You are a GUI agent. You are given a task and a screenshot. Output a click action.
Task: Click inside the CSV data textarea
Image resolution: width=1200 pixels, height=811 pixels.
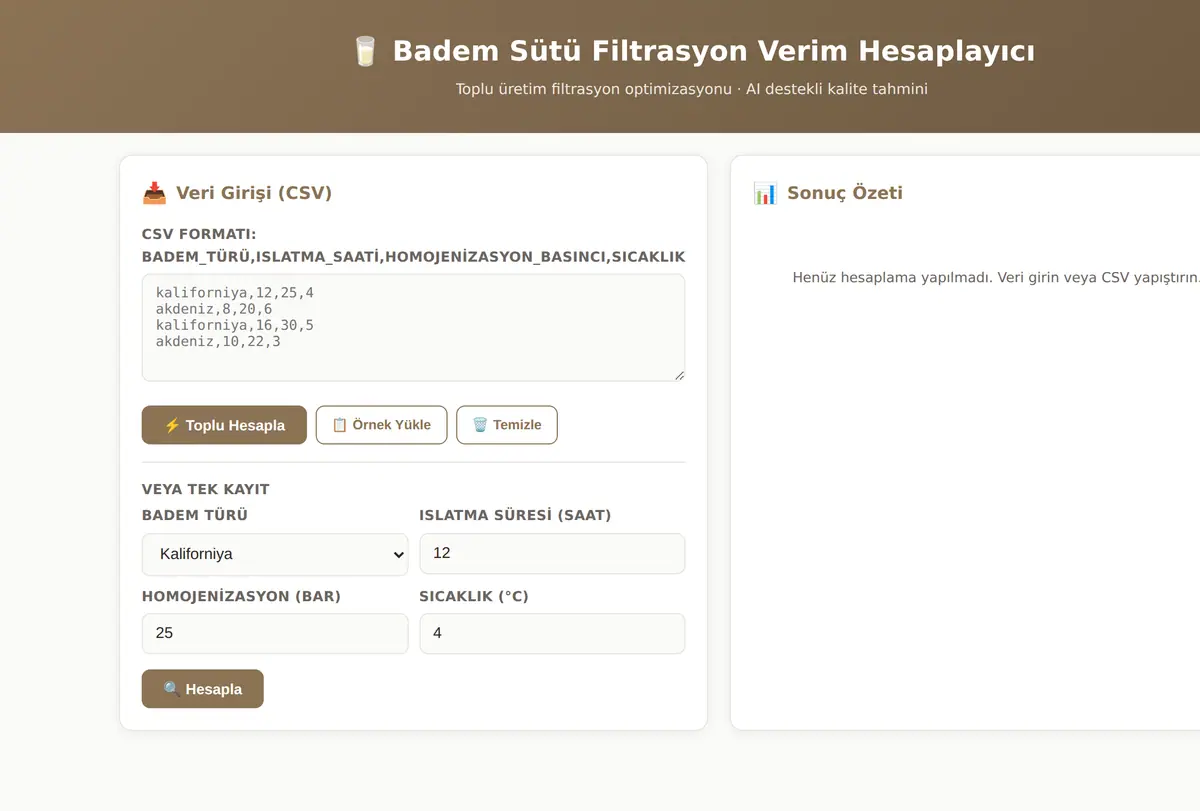point(414,328)
